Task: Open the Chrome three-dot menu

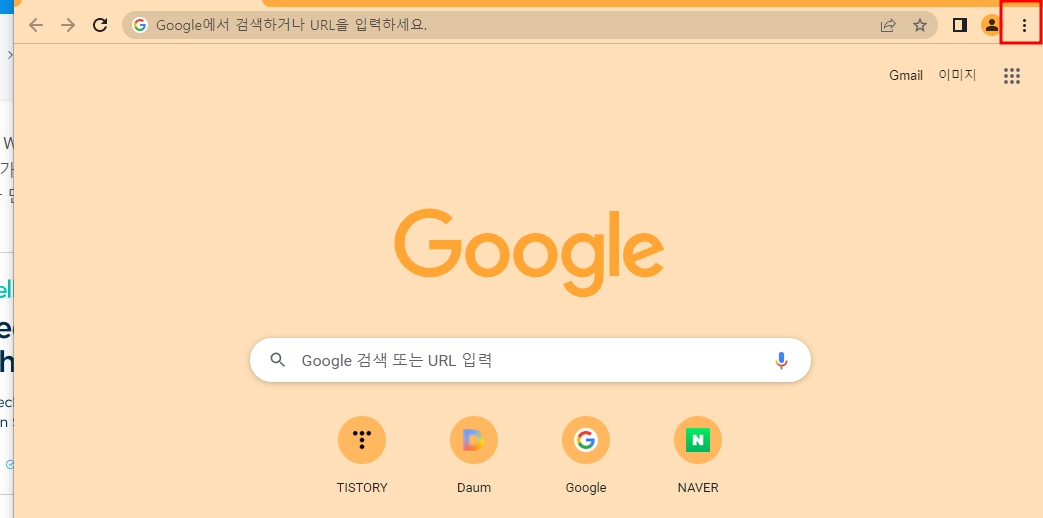Action: pos(1024,25)
